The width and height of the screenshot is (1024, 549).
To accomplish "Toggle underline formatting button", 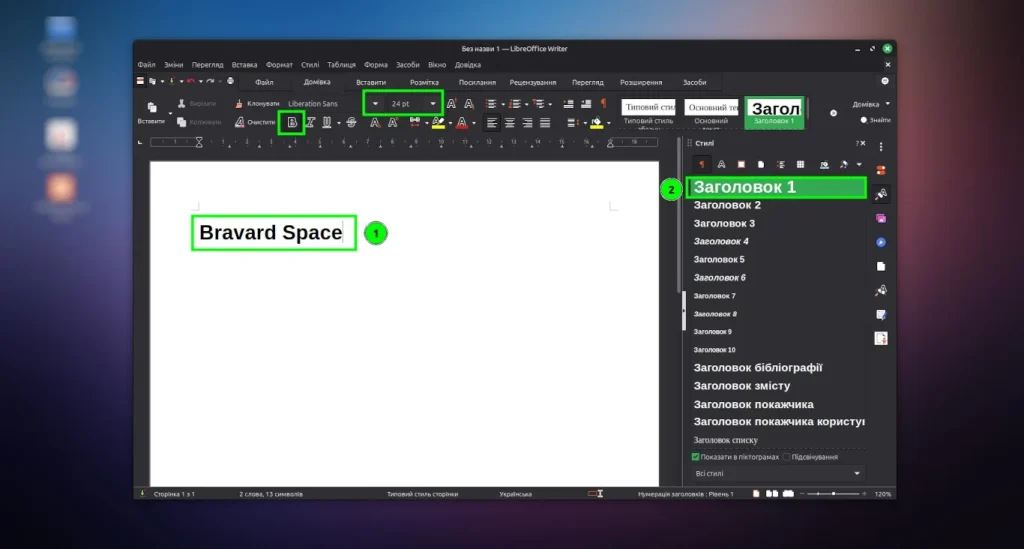I will click(327, 122).
